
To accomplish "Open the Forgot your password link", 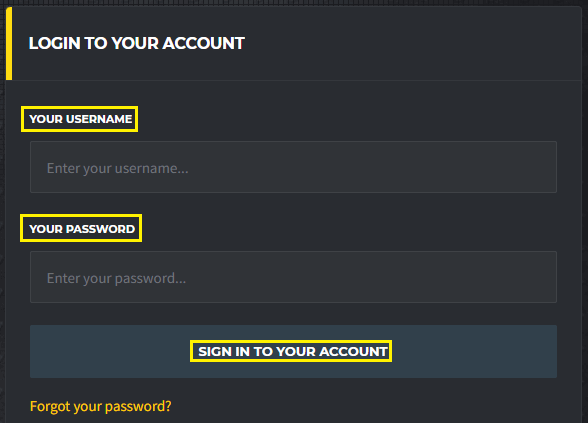I will (100, 406).
